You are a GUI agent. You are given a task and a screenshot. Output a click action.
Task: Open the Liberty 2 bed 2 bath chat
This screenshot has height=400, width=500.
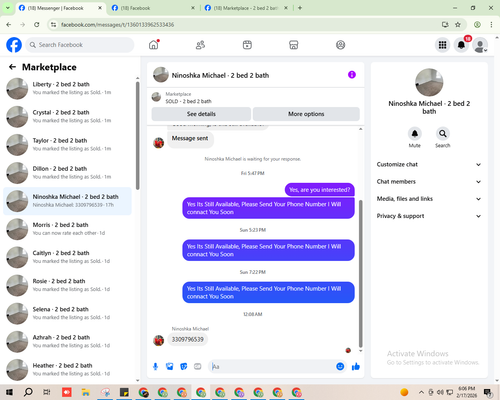68,88
